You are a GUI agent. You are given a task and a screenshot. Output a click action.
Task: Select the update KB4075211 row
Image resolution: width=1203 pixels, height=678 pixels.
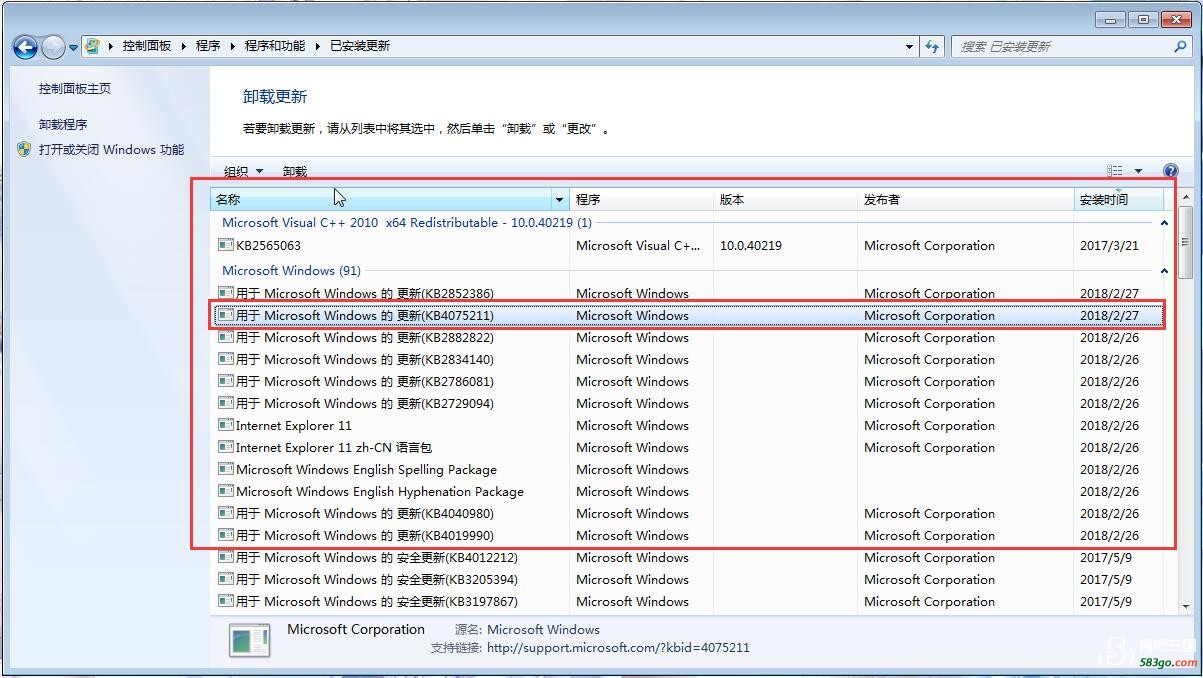pos(688,315)
